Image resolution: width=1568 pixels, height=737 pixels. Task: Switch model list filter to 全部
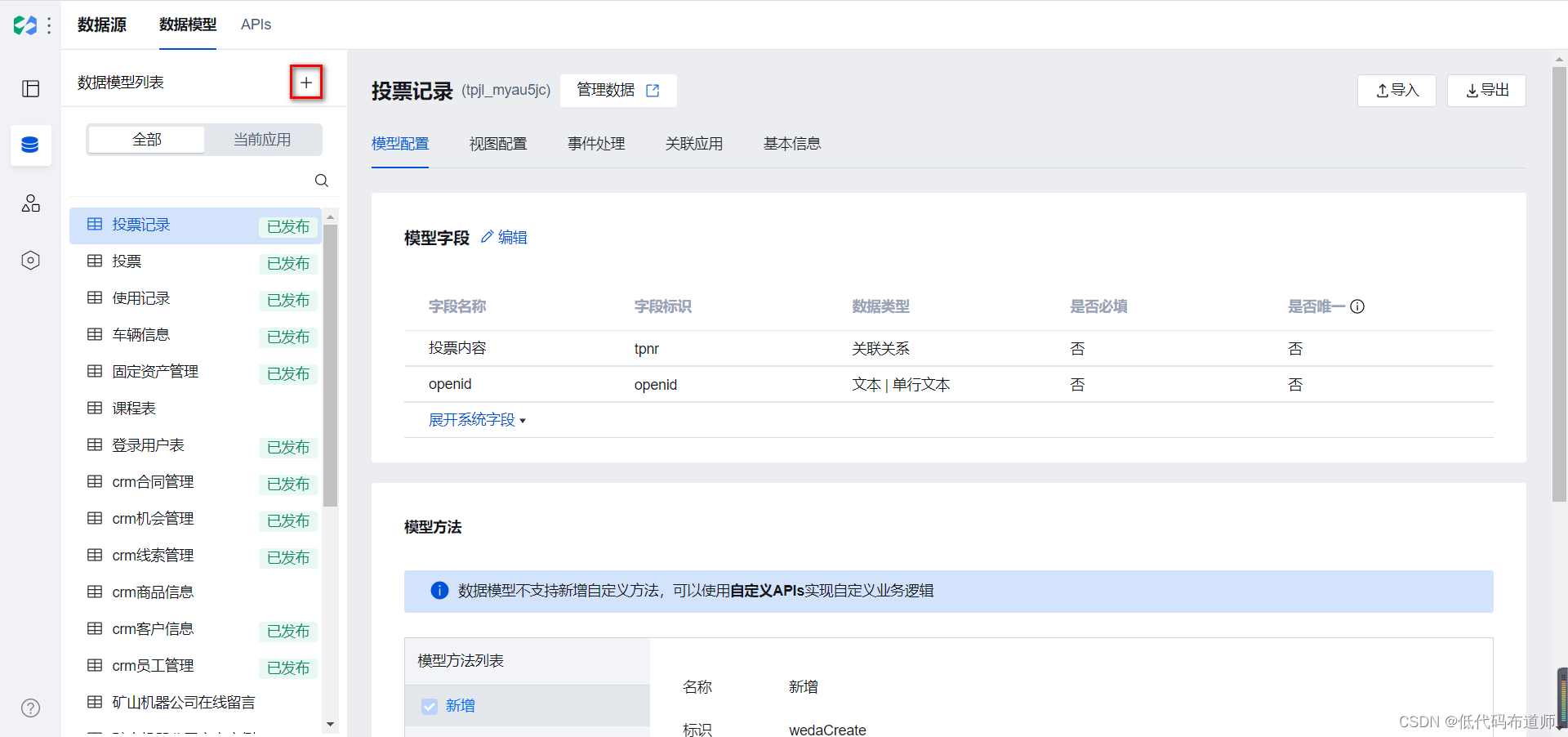pyautogui.click(x=147, y=140)
